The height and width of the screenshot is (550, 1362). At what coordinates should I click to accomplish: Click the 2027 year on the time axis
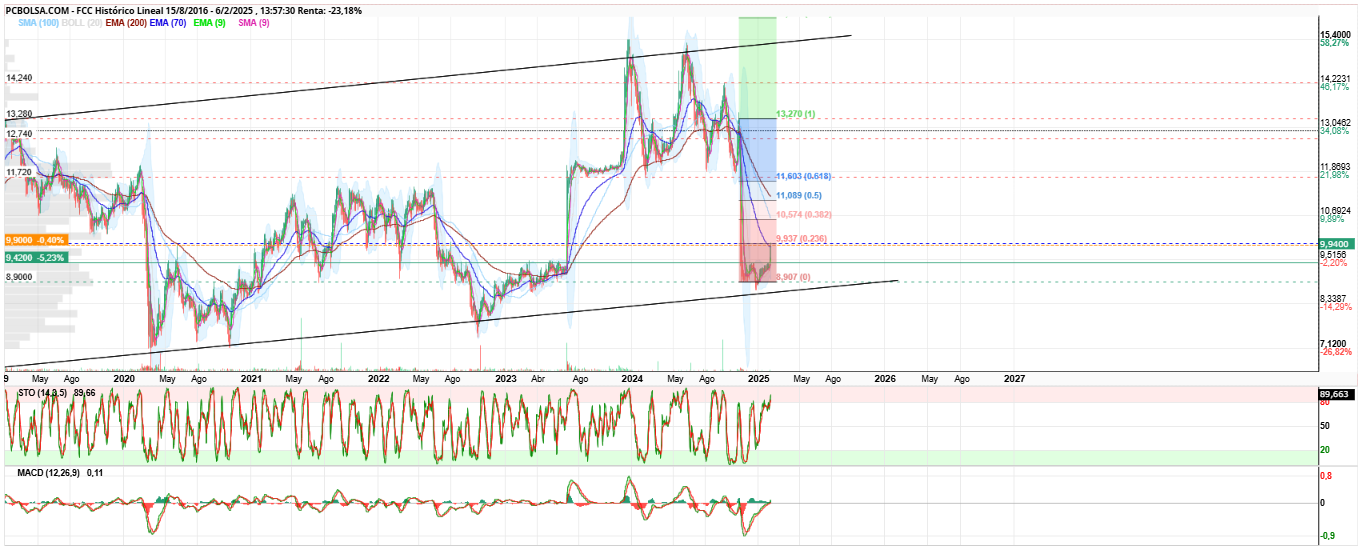click(1014, 379)
